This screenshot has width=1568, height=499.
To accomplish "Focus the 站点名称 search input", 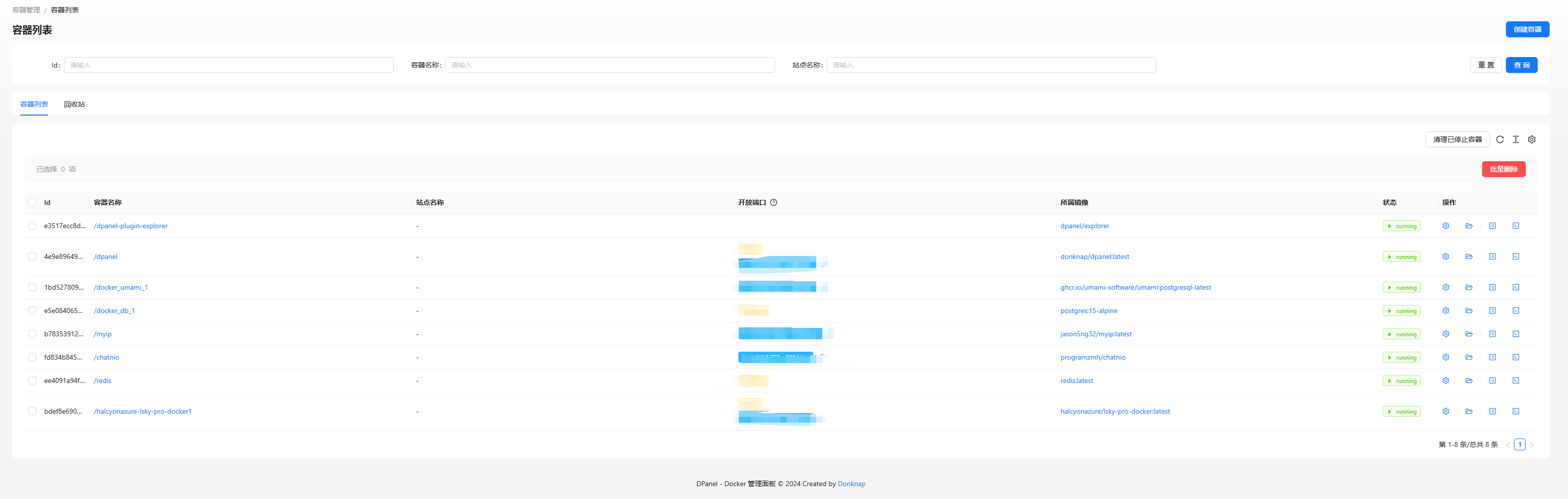I will tap(991, 65).
